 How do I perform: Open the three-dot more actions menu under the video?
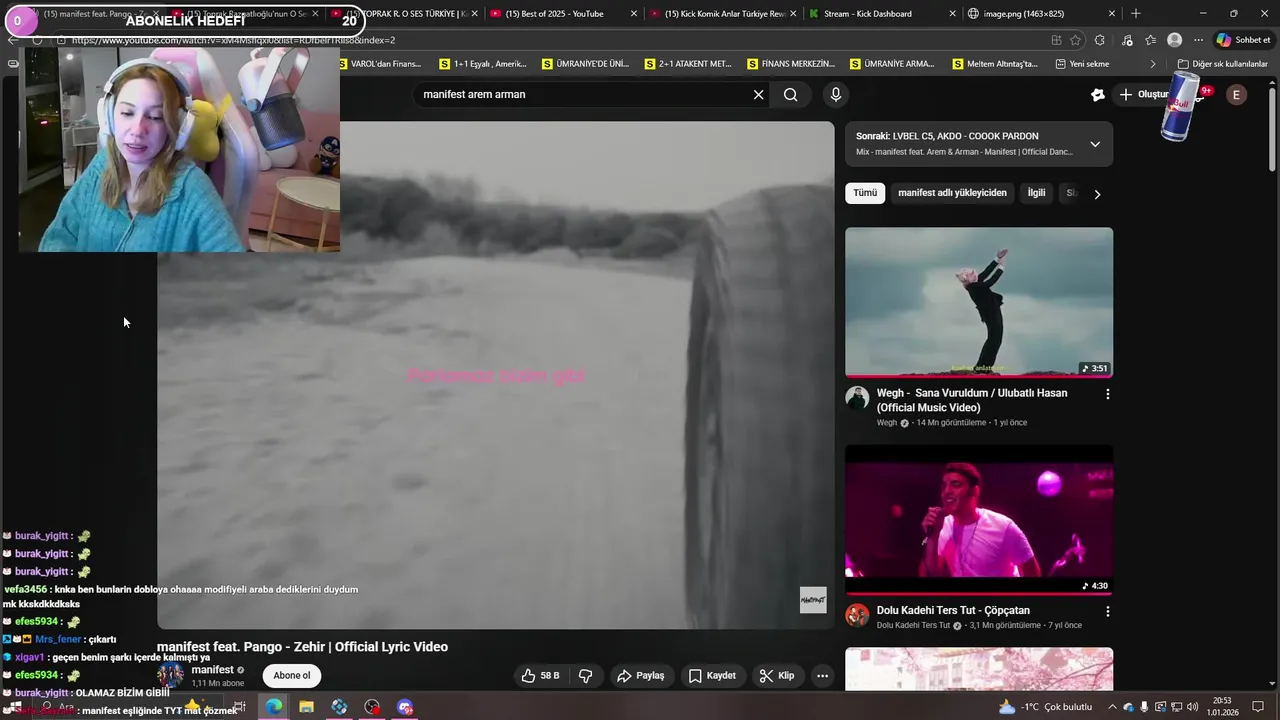[822, 676]
